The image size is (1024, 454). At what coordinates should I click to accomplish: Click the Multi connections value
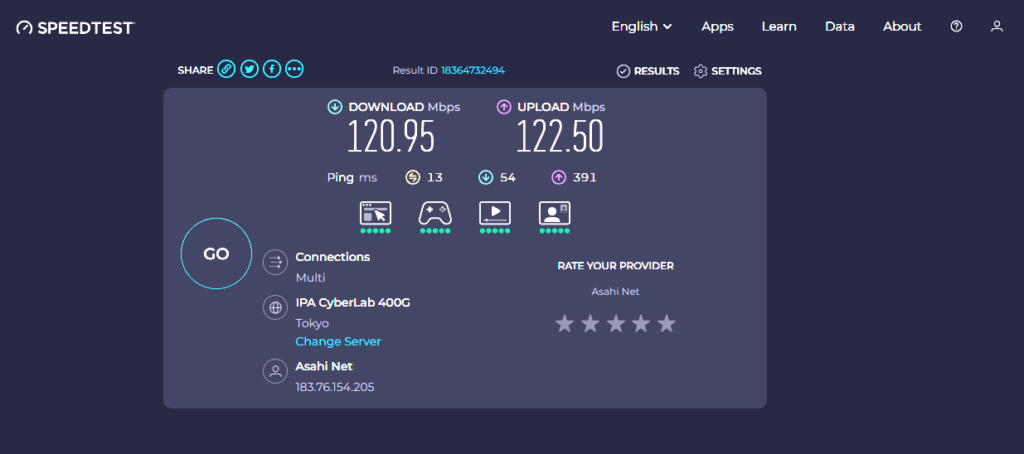(x=310, y=278)
